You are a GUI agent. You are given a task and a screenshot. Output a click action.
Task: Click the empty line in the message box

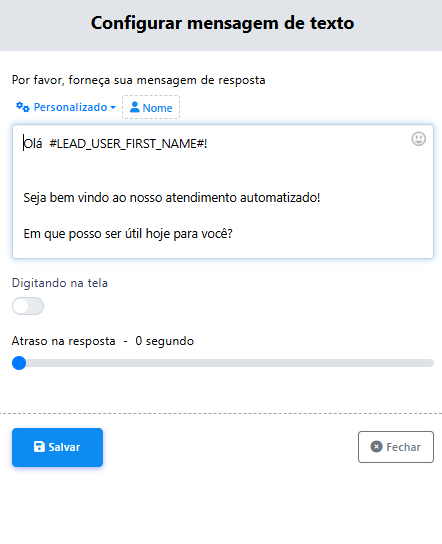click(223, 171)
